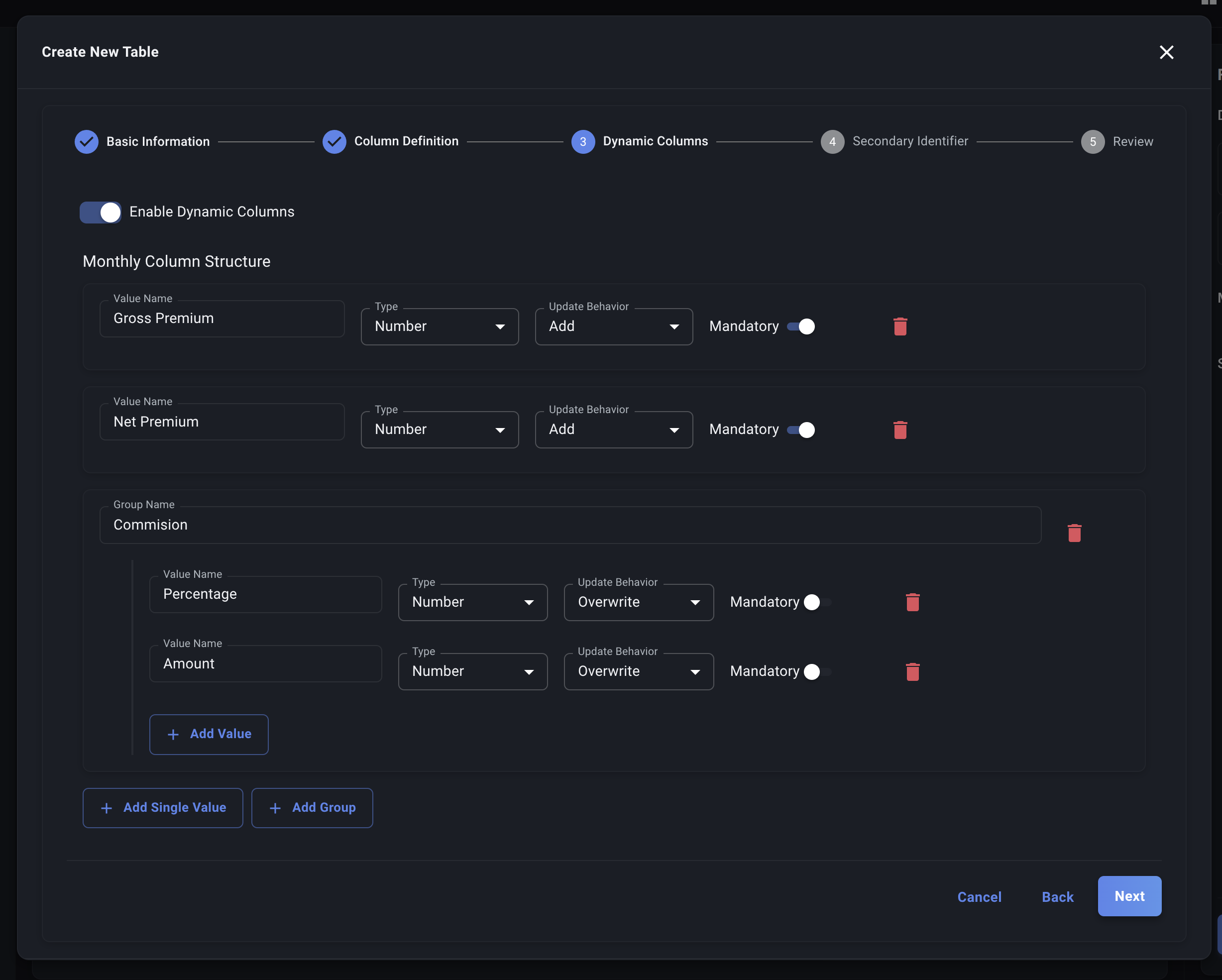Click the Basic Information step checkmark

coord(87,142)
